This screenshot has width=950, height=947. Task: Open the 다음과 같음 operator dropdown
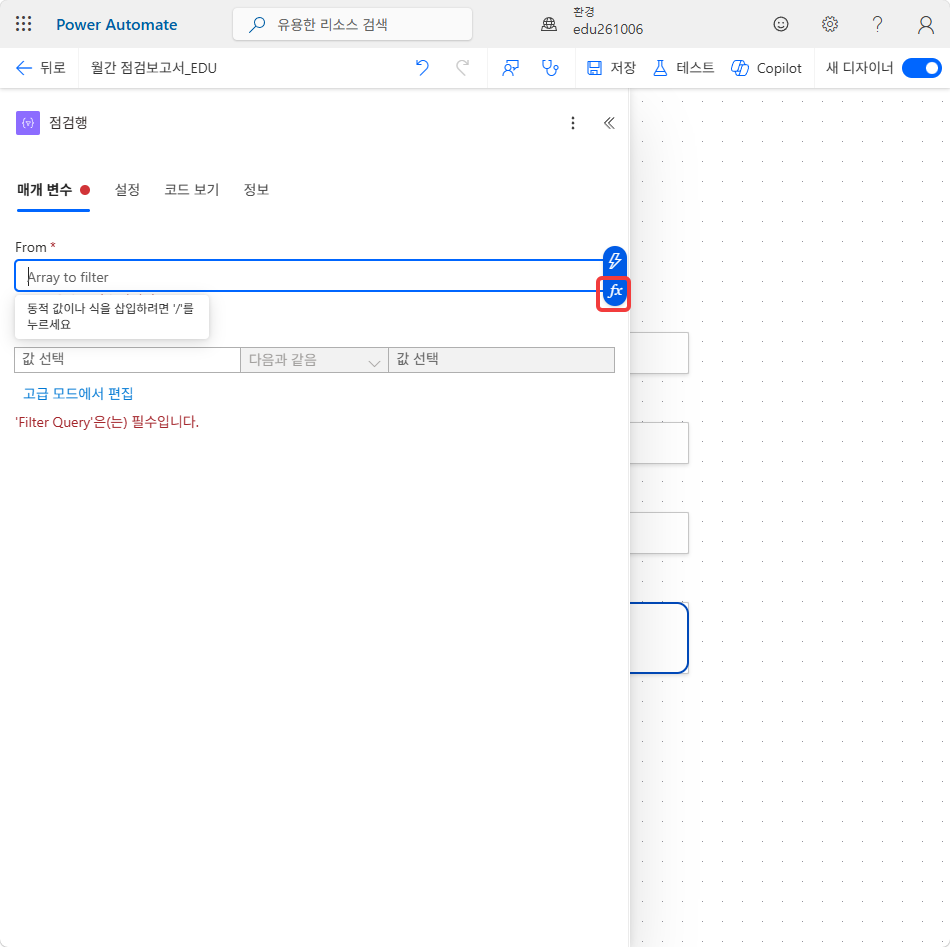click(x=314, y=360)
